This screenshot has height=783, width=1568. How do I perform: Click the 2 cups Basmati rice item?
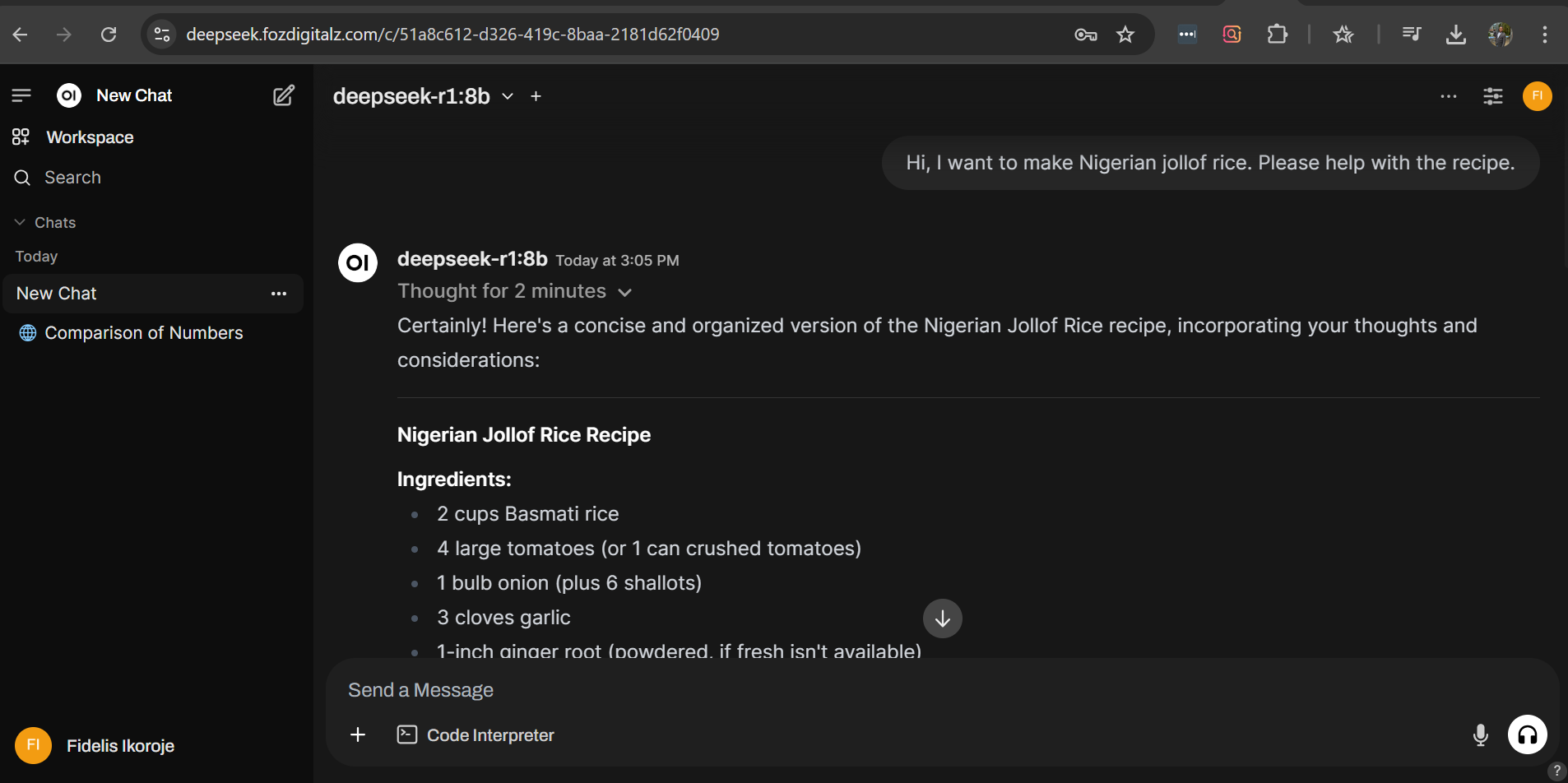tap(527, 514)
